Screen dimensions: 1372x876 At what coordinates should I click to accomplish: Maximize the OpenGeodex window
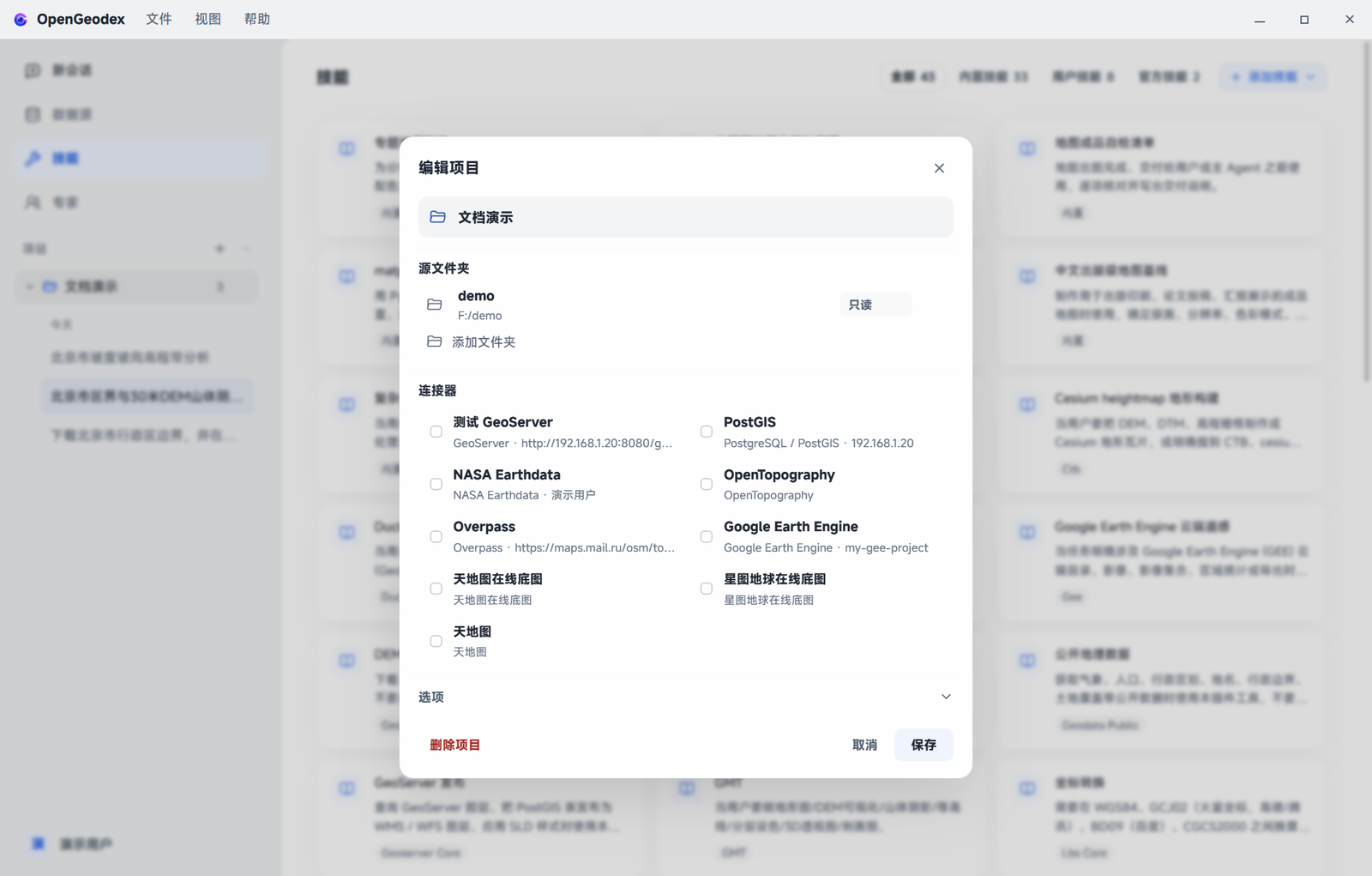point(1304,19)
